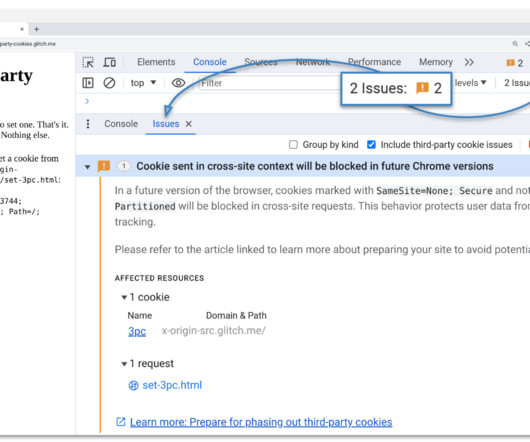Viewport: 530px width, 442px height.
Task: Toggle the device toolbar icon
Action: [110, 62]
